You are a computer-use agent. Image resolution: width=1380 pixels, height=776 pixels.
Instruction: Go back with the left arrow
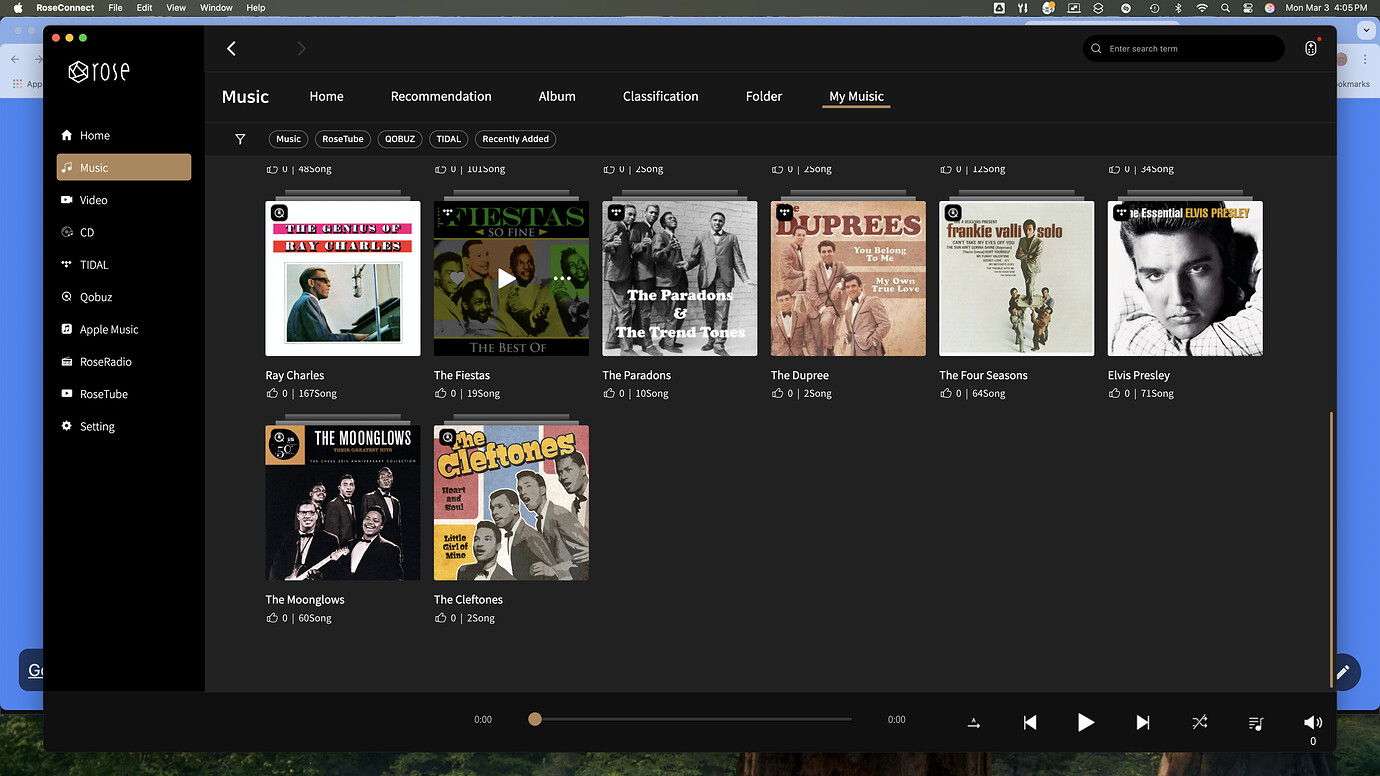pyautogui.click(x=231, y=48)
